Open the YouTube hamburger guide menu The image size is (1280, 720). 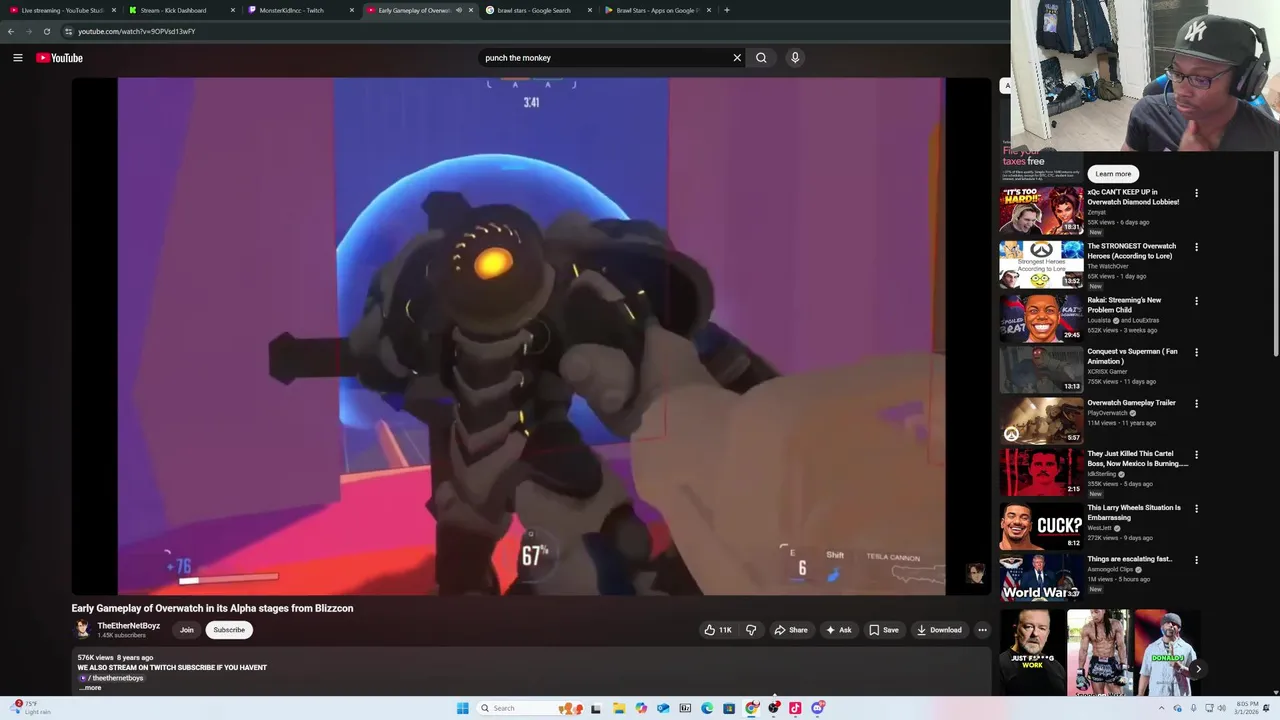tap(17, 58)
